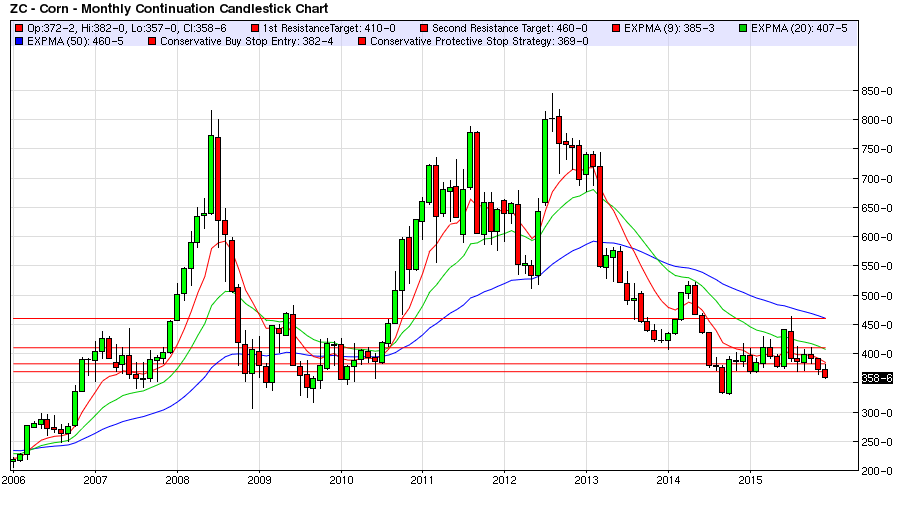Viewport: 900px width, 511px height.
Task: Click the 400-0 price axis label
Action: coord(876,354)
